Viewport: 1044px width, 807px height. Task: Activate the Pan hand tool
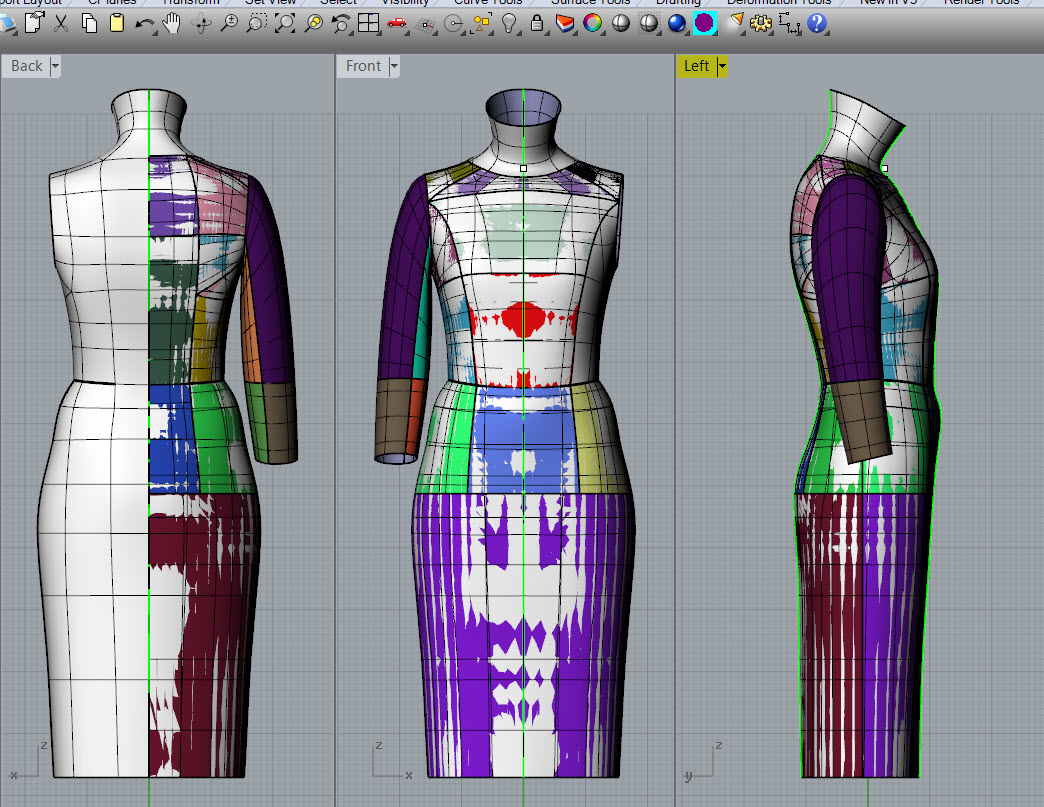(173, 23)
